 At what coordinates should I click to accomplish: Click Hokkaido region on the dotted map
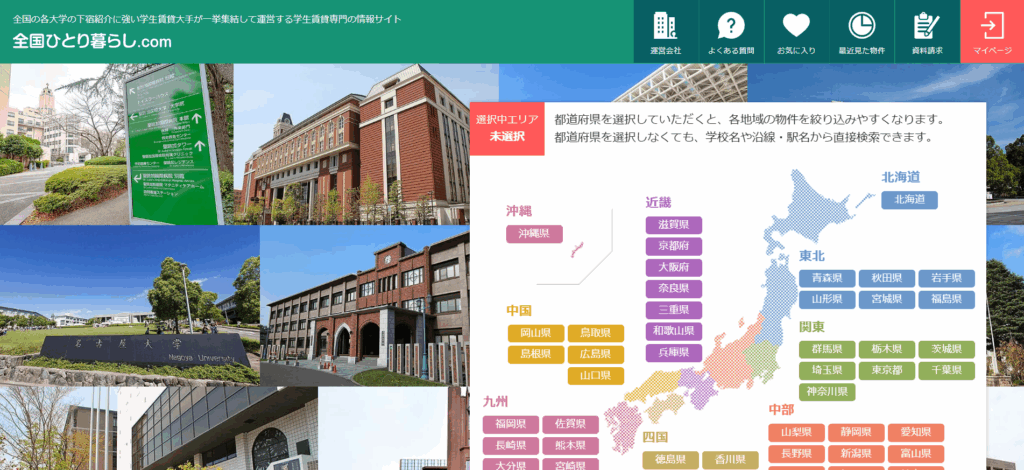click(808, 210)
